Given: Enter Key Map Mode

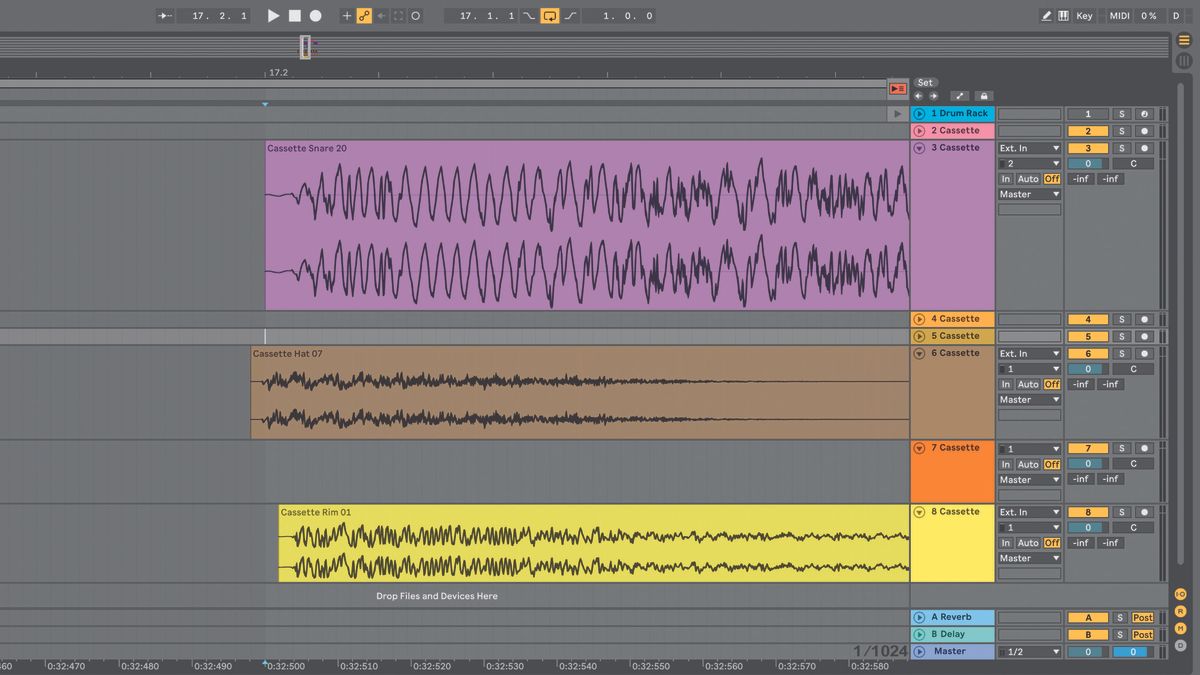Looking at the screenshot, I should tap(1083, 15).
